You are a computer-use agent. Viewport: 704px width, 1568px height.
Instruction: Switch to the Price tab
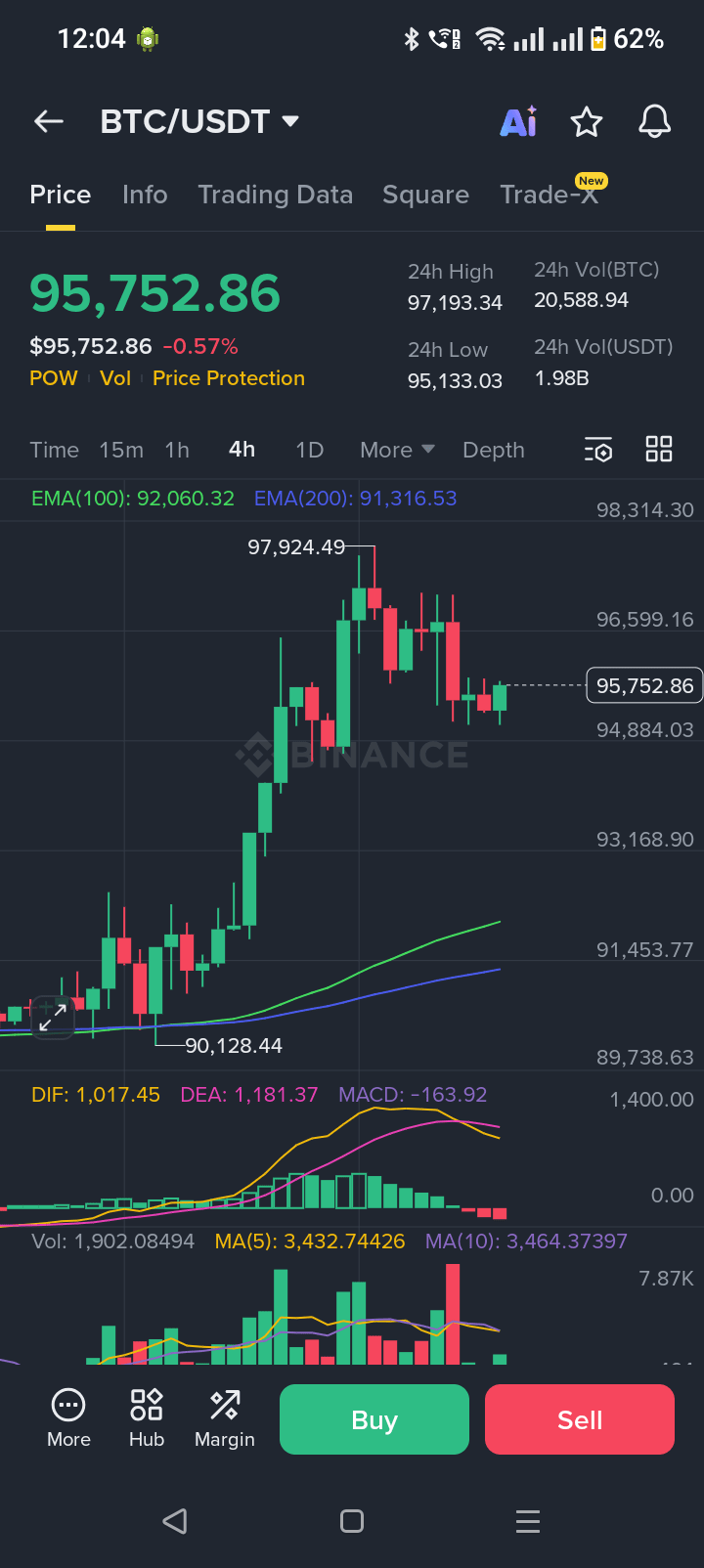[61, 195]
